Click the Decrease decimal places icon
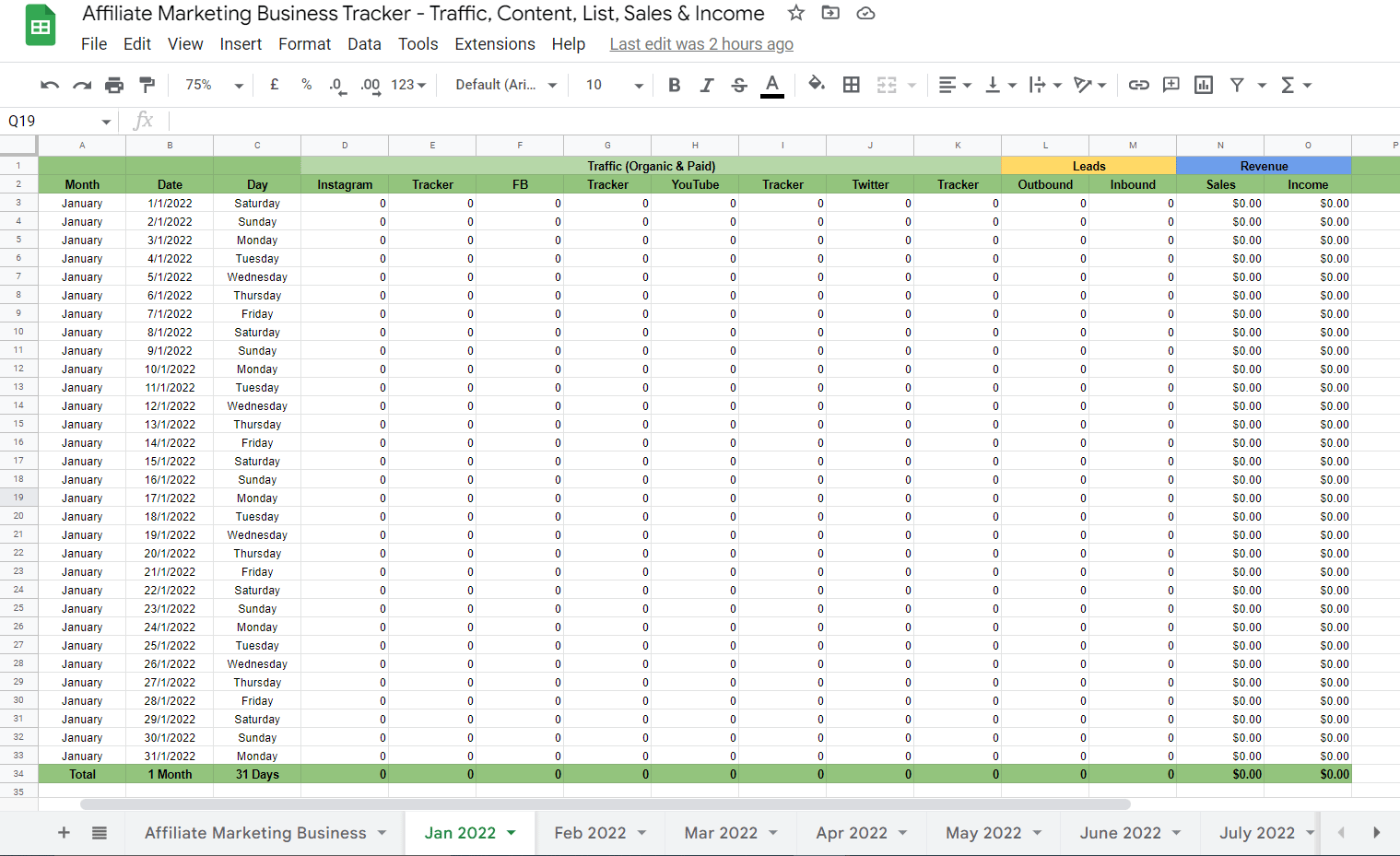 335,84
